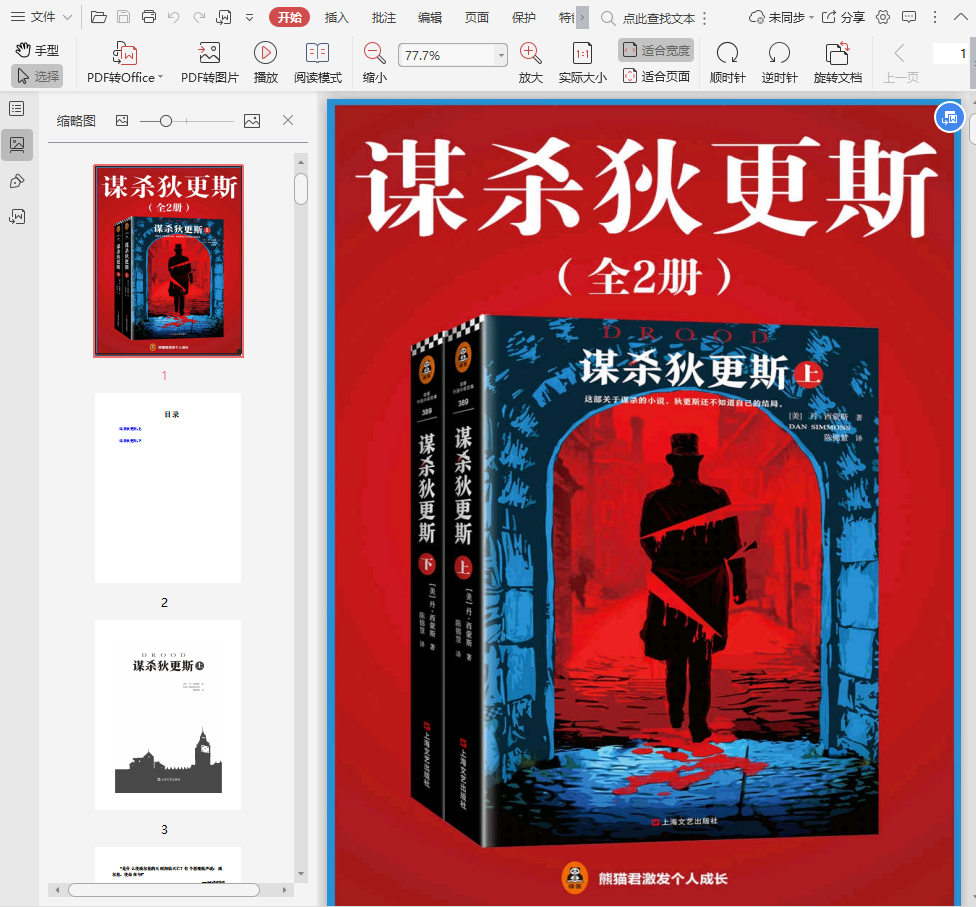Switch to the 开始 tab
Image resolution: width=976 pixels, height=907 pixels.
[289, 17]
